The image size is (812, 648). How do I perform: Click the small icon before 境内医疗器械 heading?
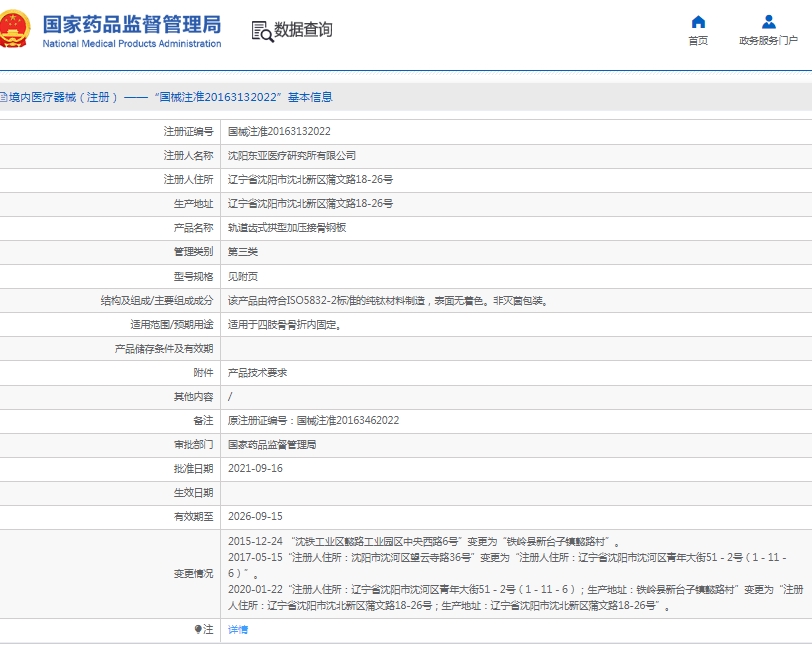tap(3, 97)
